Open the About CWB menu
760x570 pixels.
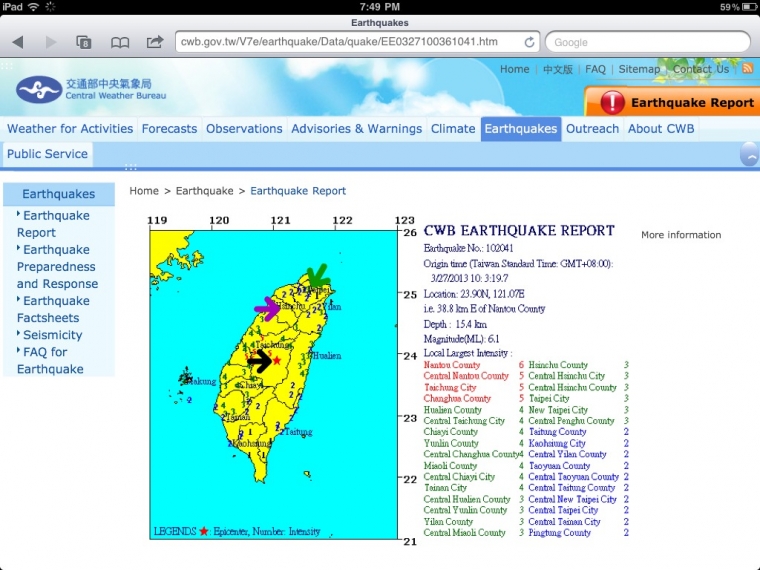pos(661,129)
